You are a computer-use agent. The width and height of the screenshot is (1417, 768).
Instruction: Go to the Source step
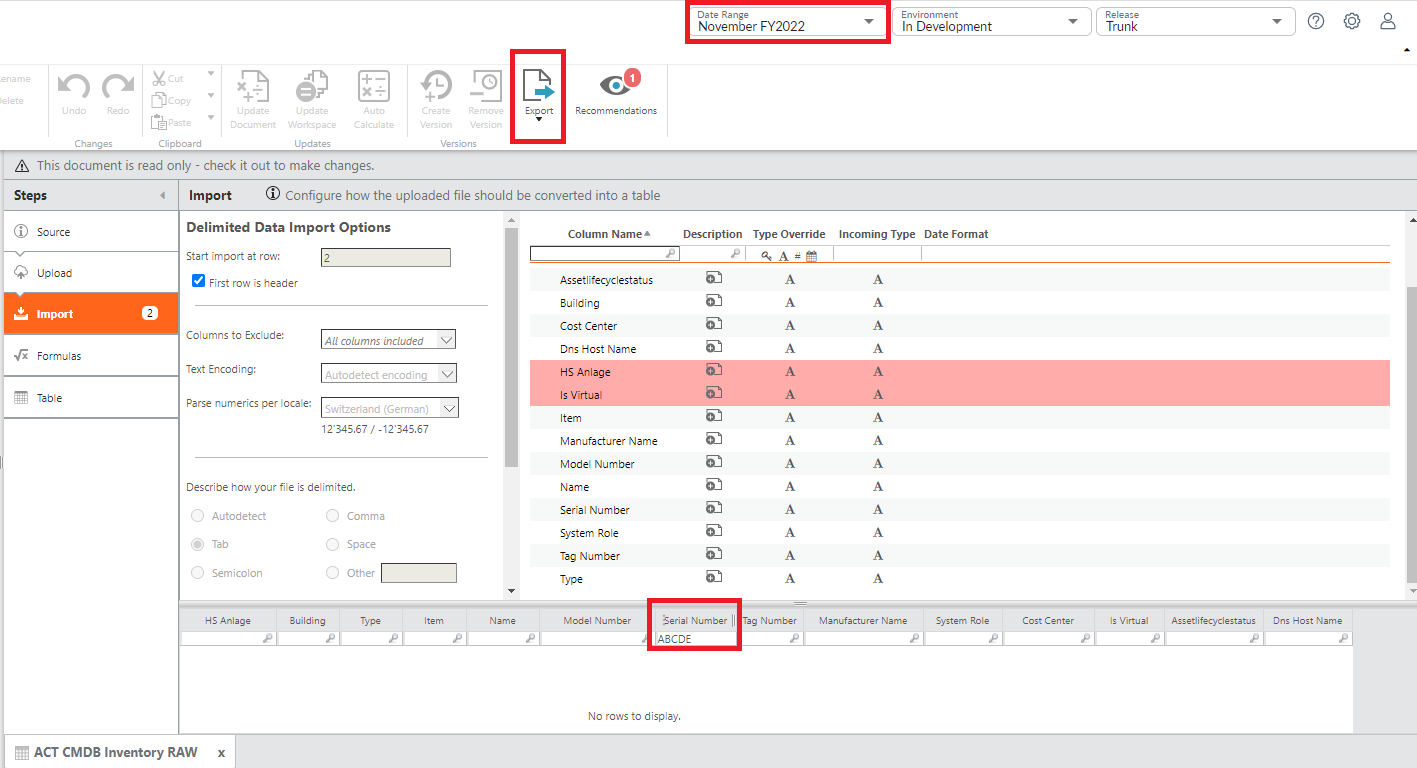91,231
